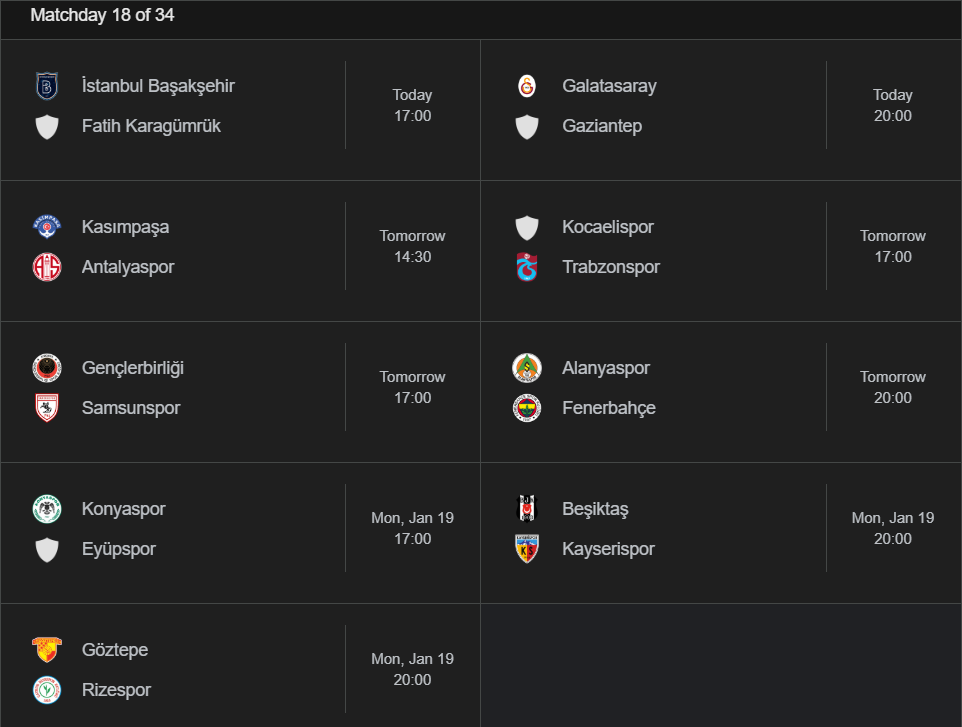Image resolution: width=962 pixels, height=727 pixels.
Task: Click the Antalyaspor team logo
Action: [x=47, y=267]
